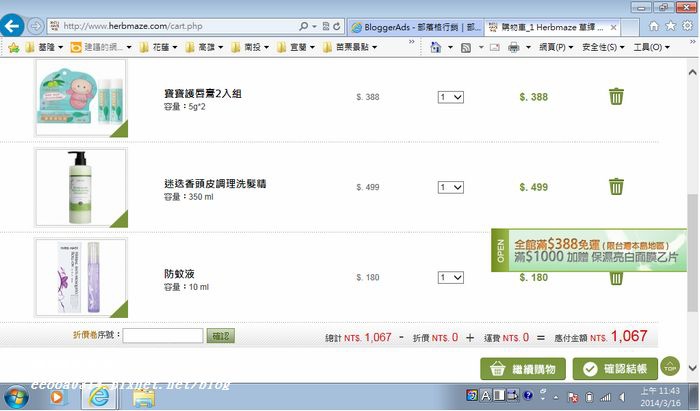Click the compatibility view icon in address bar
700x411 pixels.
coord(326,26)
